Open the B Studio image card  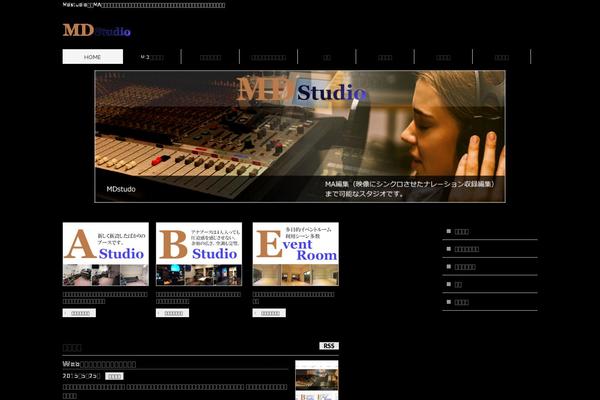[199, 254]
